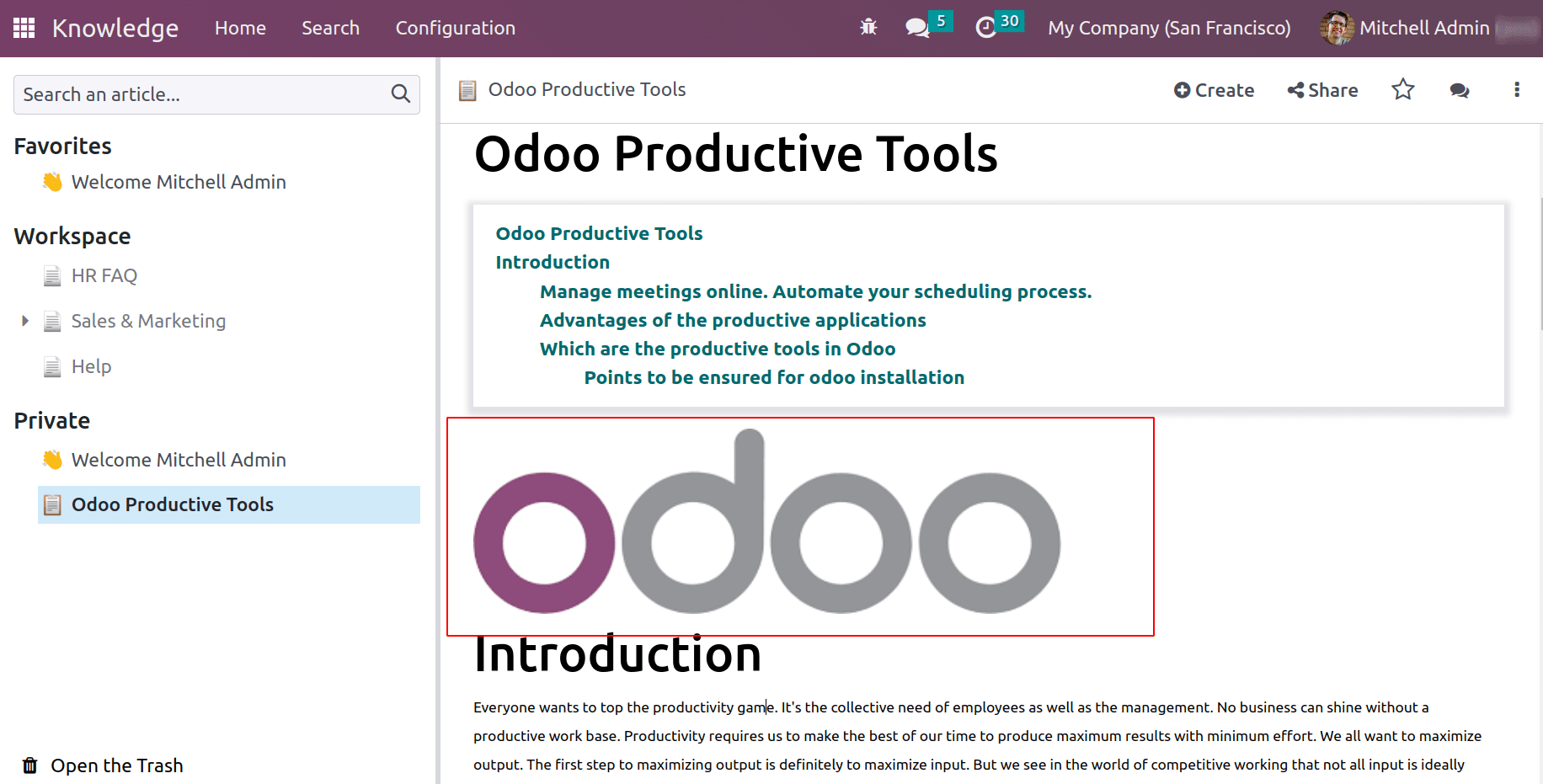Open Welcome Mitchell Admin under Private
1543x784 pixels.
coord(179,460)
